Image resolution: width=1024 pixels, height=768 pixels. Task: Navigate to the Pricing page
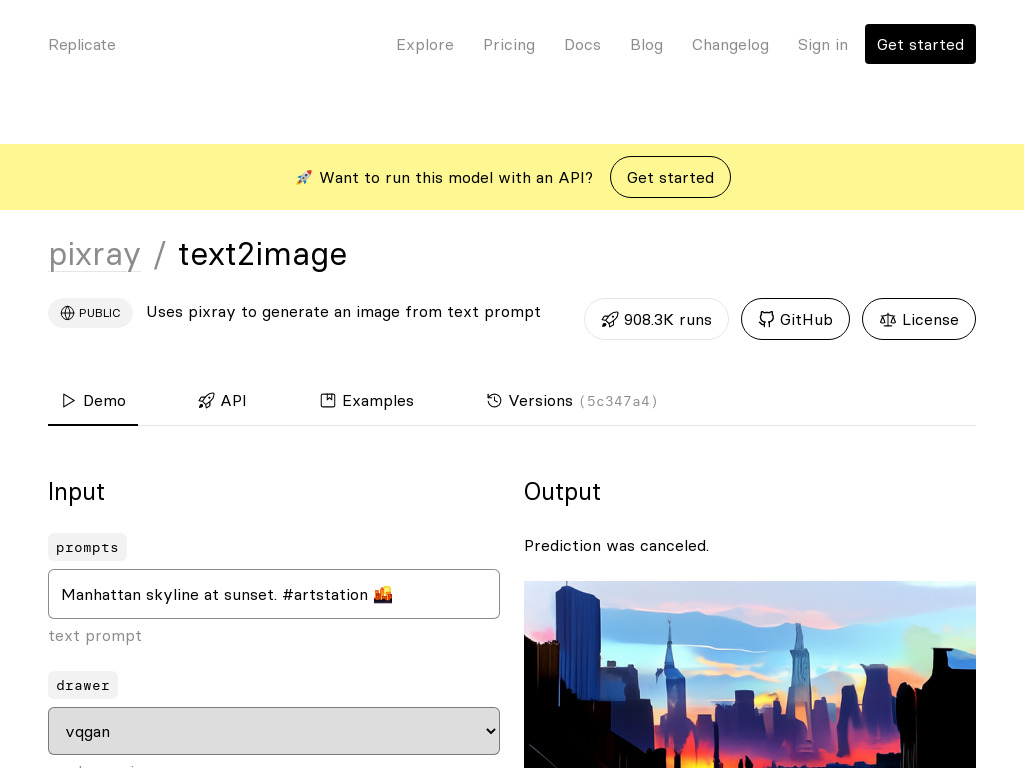pos(509,44)
